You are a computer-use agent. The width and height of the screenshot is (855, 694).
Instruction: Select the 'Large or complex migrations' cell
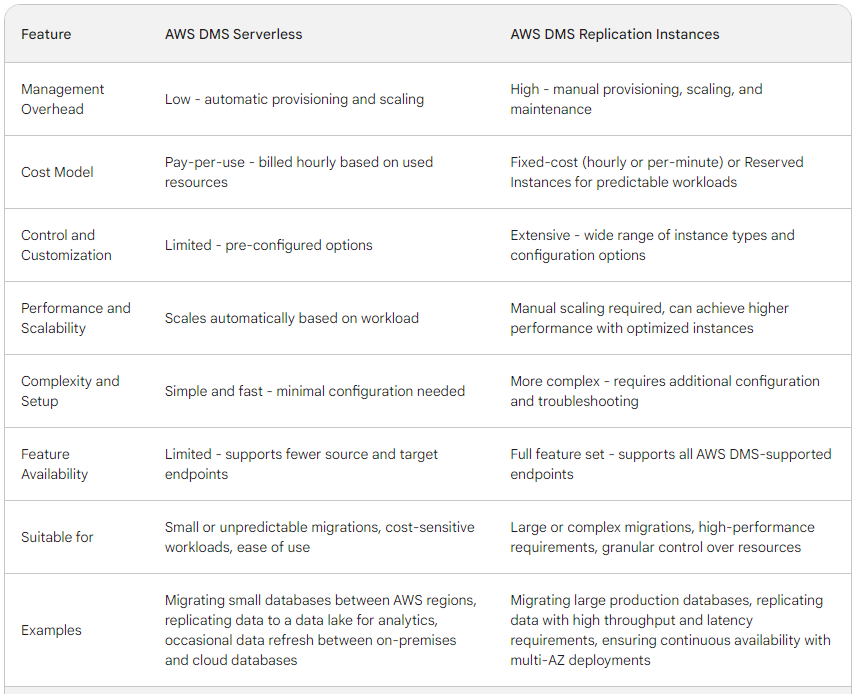(663, 538)
